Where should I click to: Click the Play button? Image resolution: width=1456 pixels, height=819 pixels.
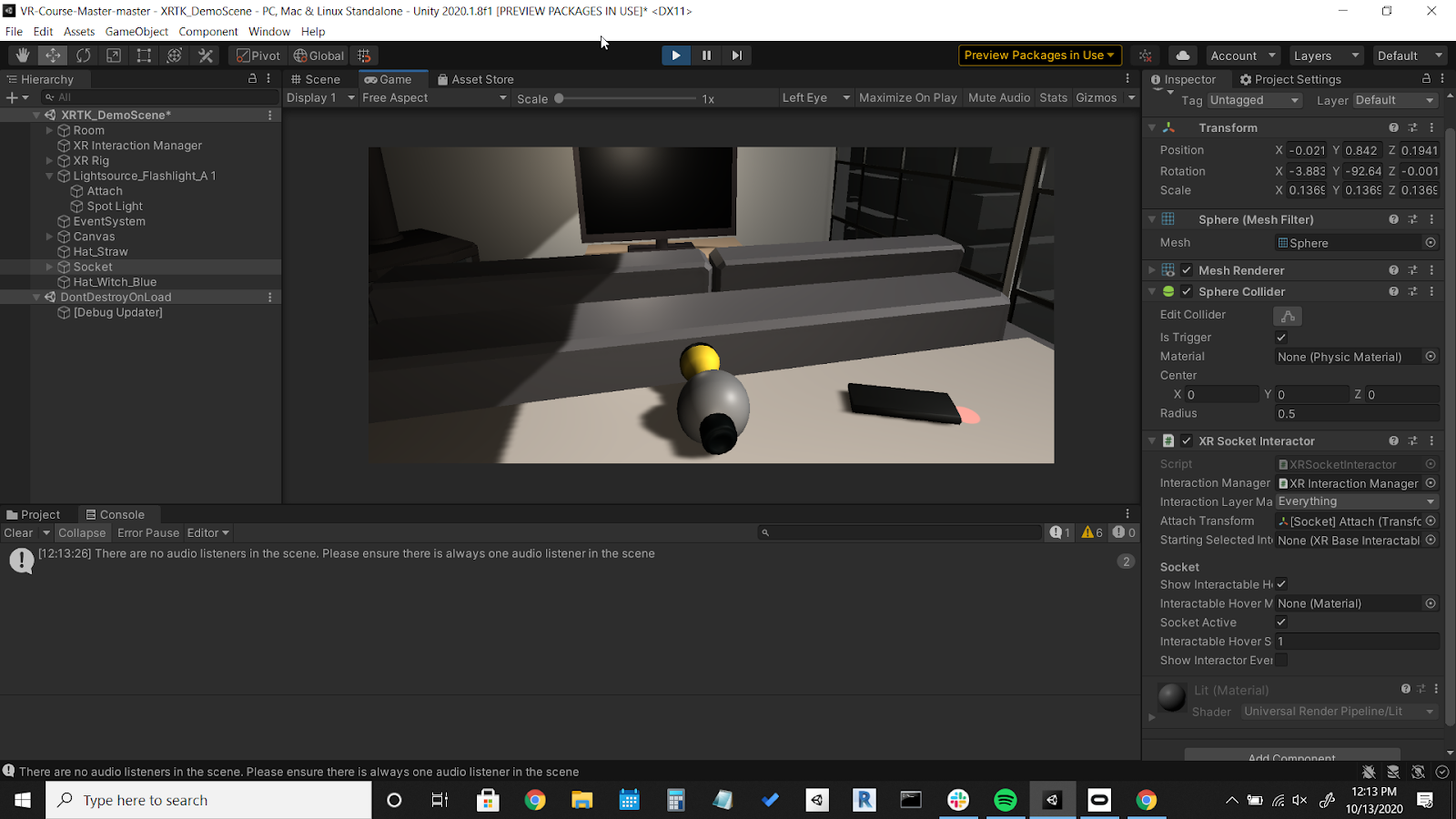tap(675, 56)
